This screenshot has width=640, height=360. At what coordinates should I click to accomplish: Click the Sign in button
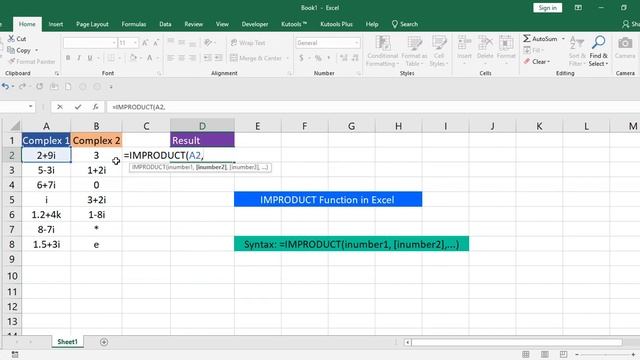[x=547, y=8]
